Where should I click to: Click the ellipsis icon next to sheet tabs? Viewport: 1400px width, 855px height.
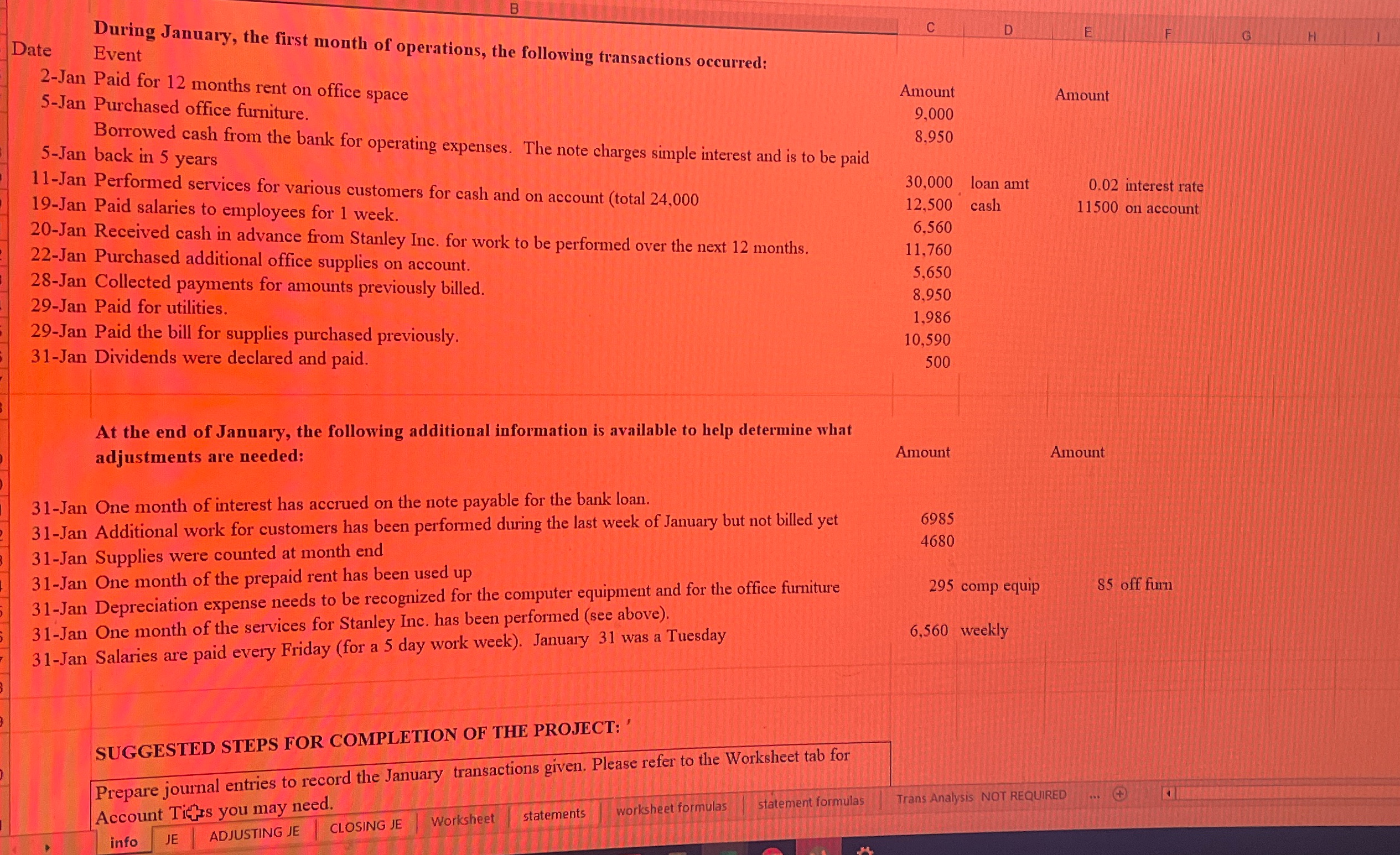point(1094,797)
